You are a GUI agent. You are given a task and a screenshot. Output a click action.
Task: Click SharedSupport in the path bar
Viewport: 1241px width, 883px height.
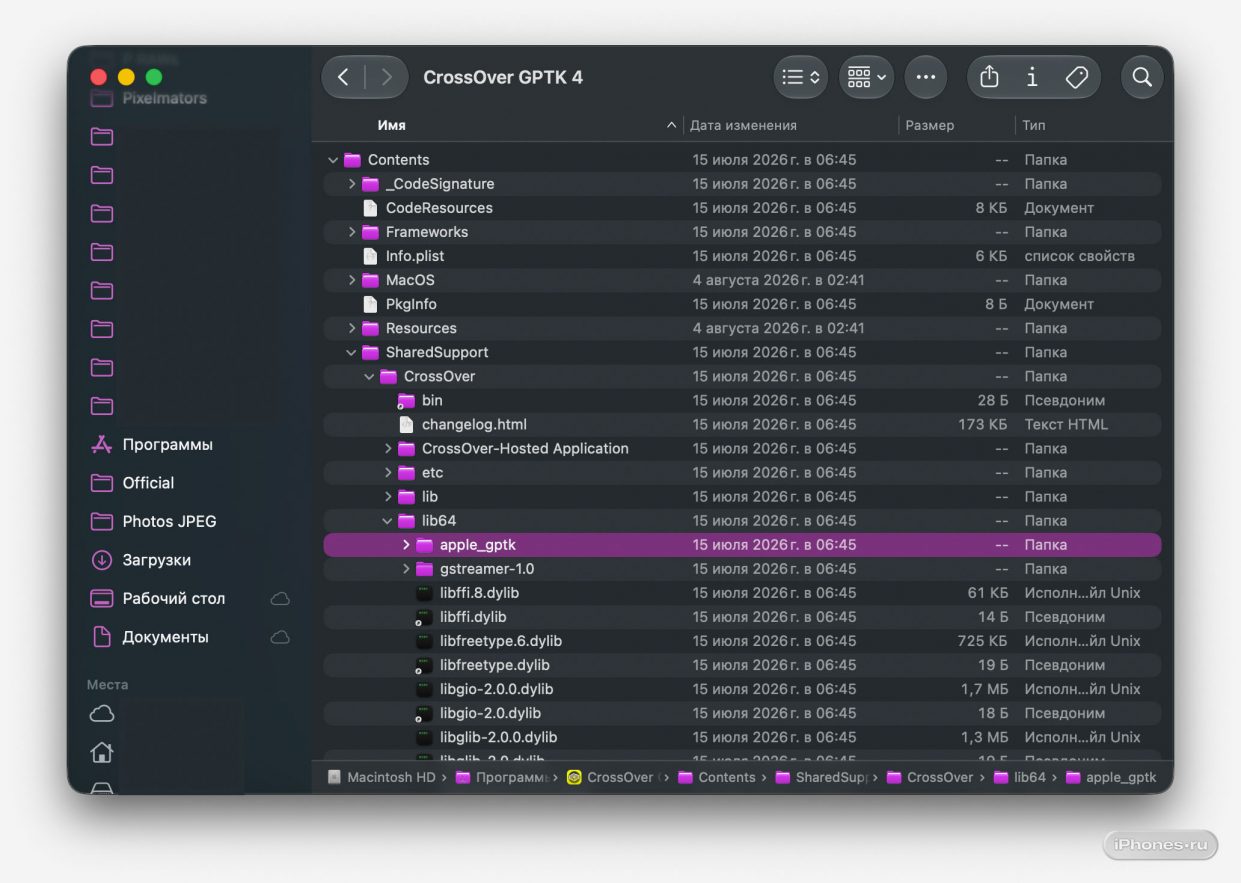pyautogui.click(x=824, y=777)
